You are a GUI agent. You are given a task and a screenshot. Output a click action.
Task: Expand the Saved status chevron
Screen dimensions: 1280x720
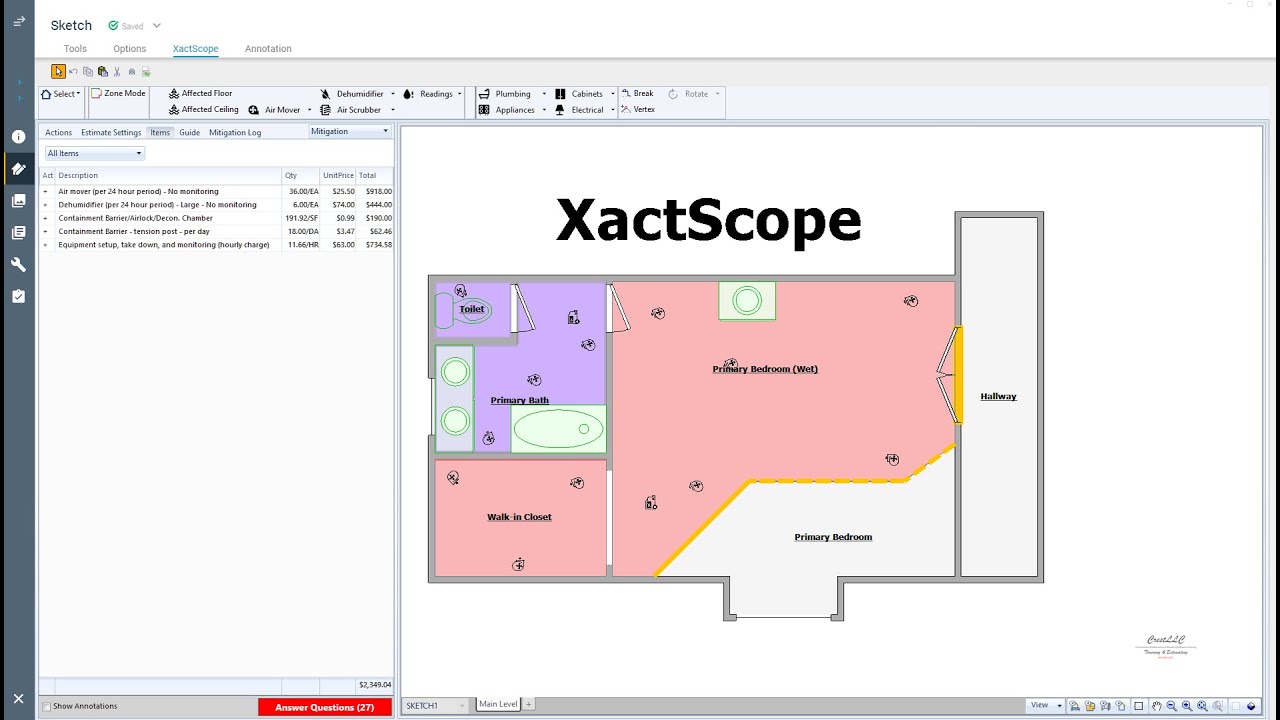pyautogui.click(x=157, y=26)
